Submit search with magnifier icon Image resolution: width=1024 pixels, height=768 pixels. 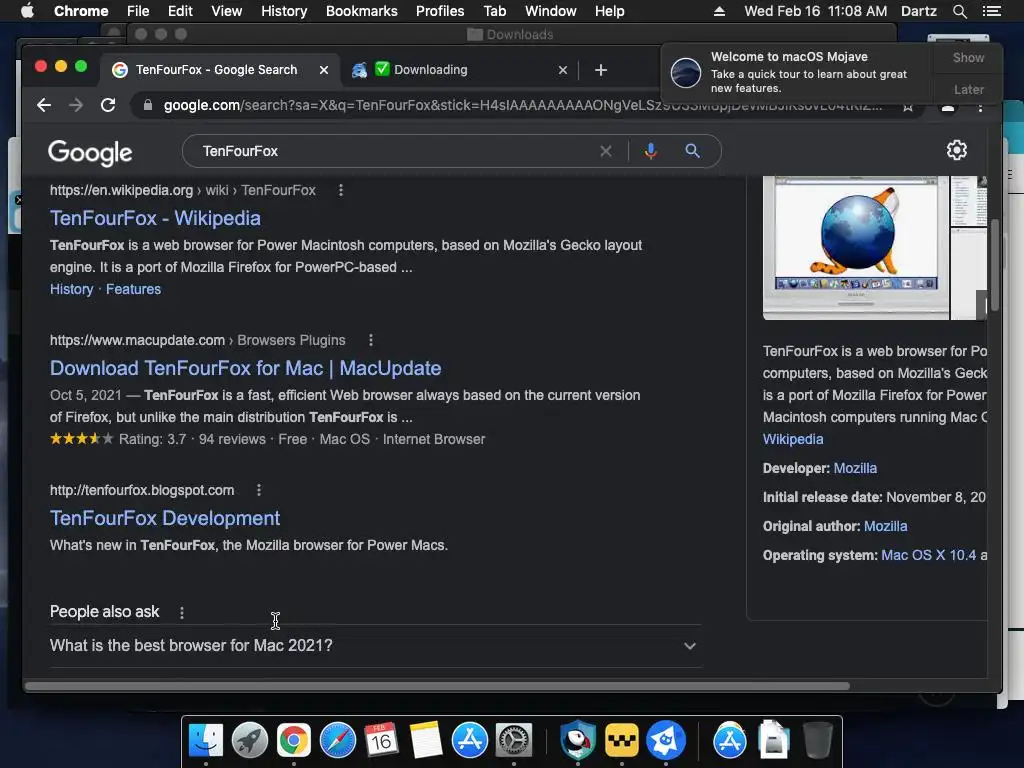(x=692, y=152)
